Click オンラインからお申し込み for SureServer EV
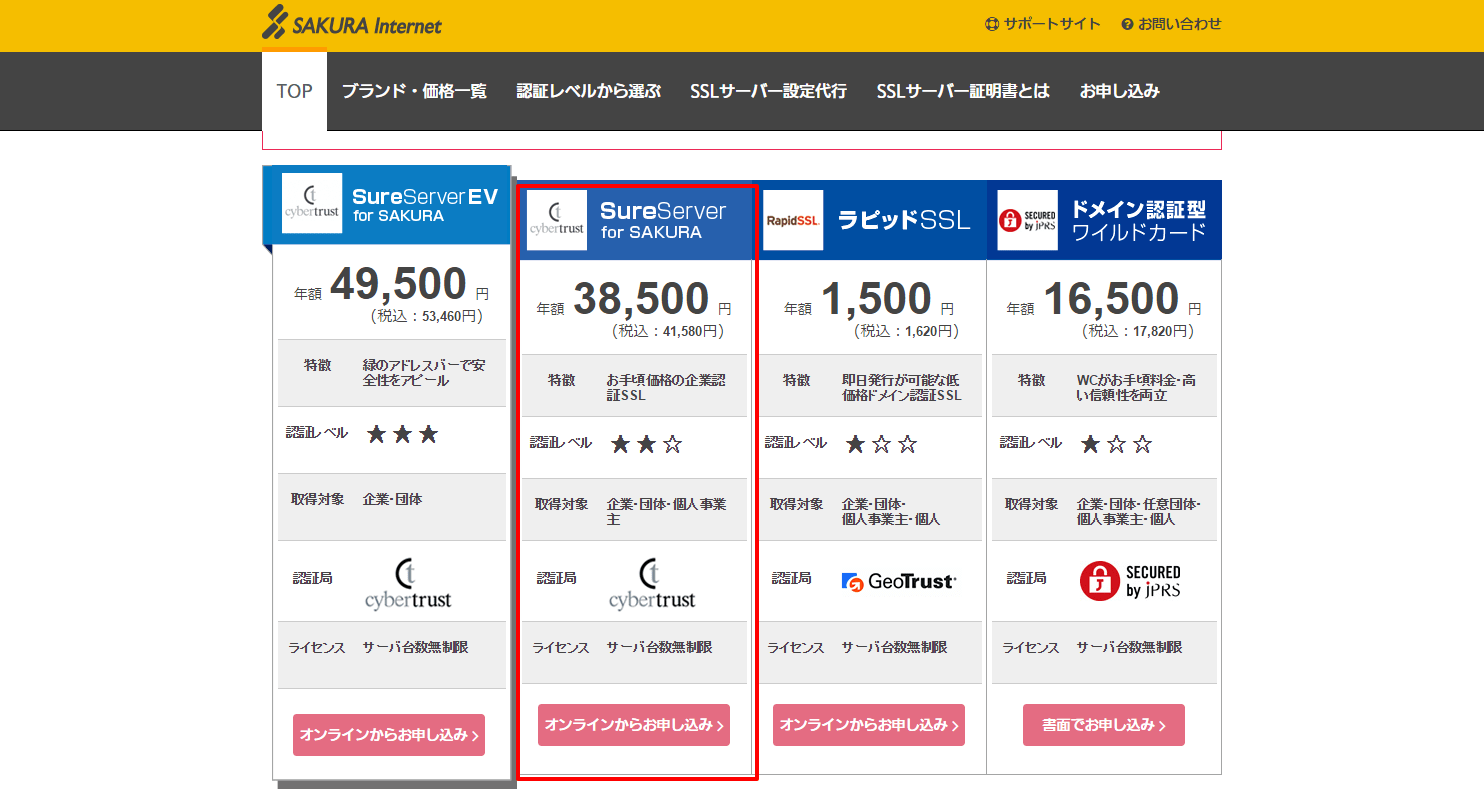Screen dimensions: 1484x798 coord(389,735)
